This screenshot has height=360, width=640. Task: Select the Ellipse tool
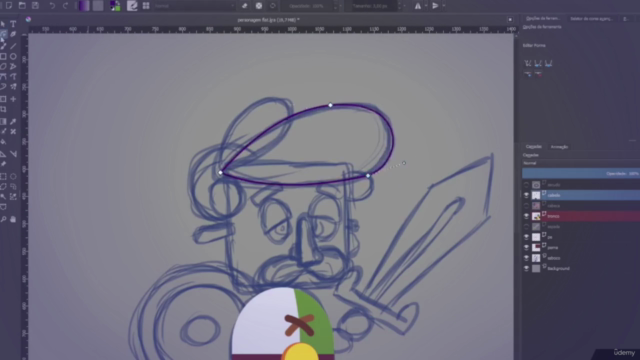point(13,56)
